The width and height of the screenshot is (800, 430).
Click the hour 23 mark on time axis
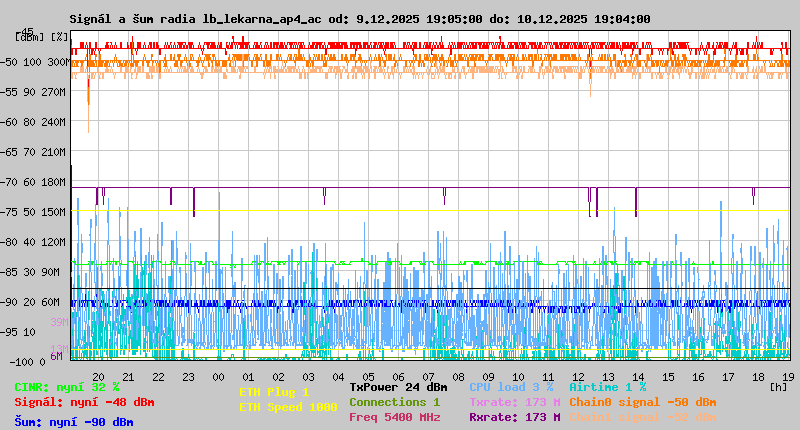coord(188,377)
